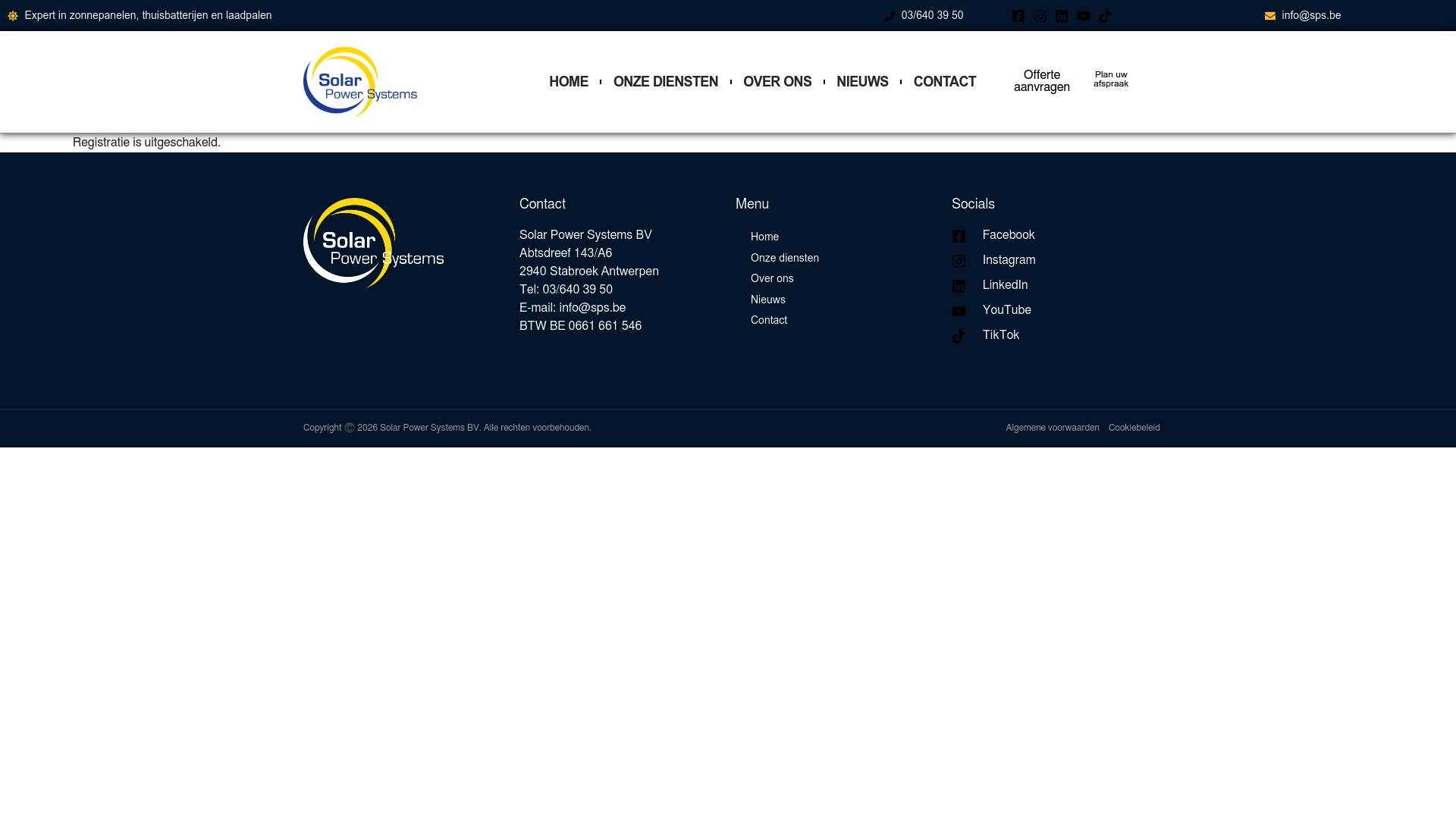Click Offerte aanvragen button
The image size is (1456, 819).
click(x=1042, y=81)
